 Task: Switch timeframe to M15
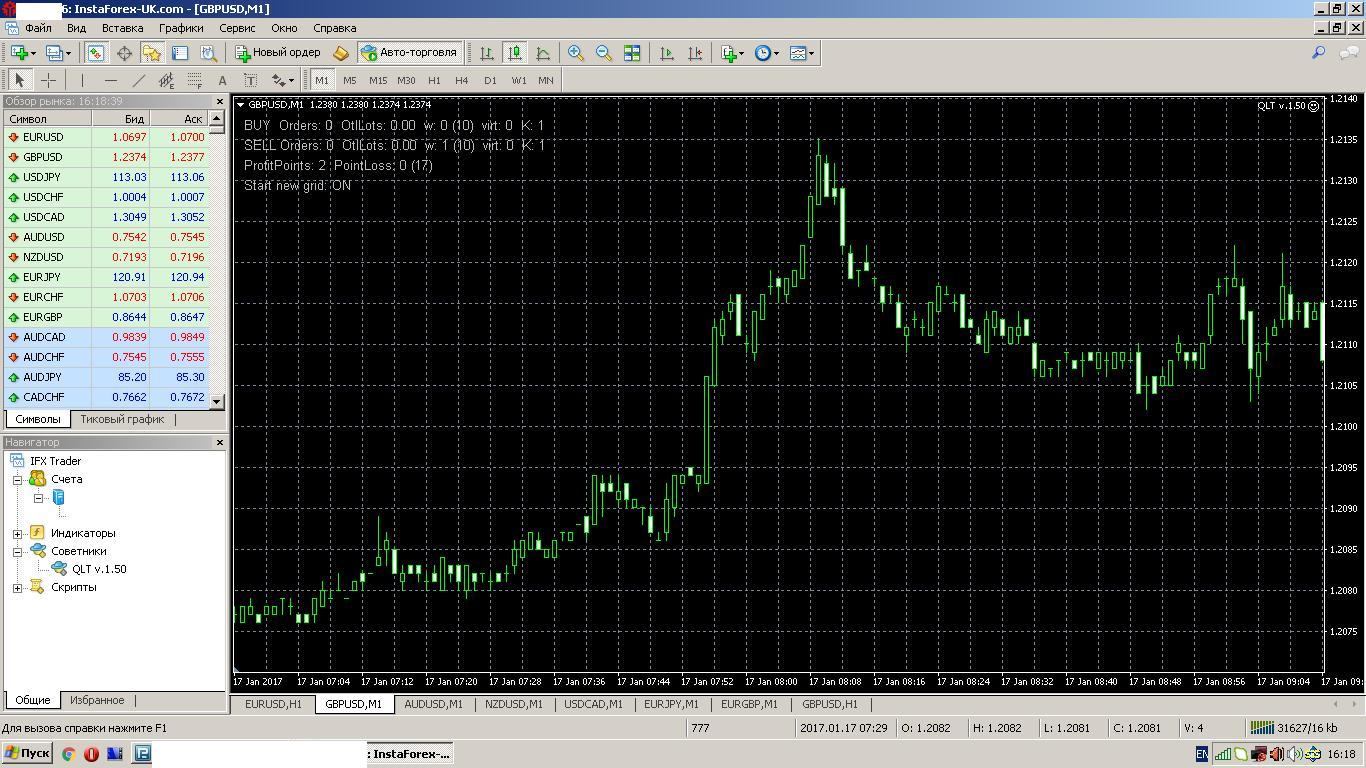[x=377, y=80]
